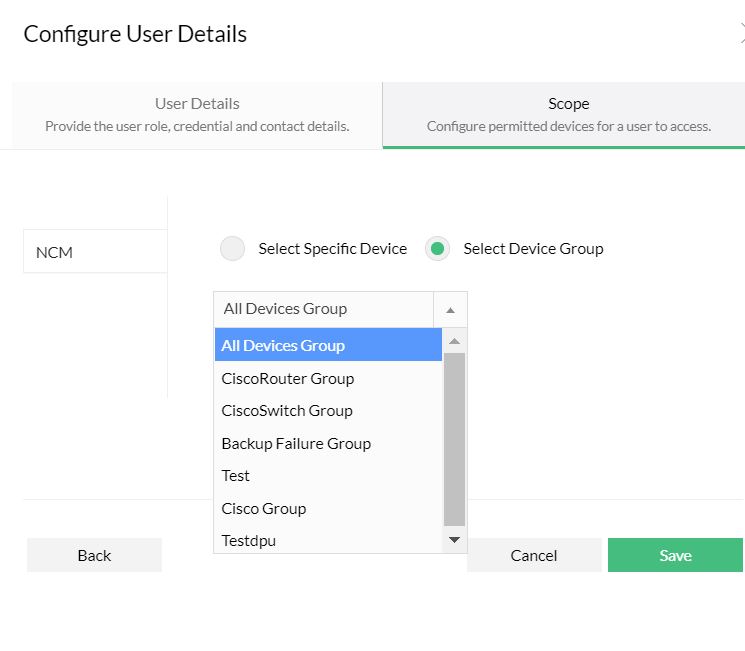
Task: Click the All Devices Group combo box field
Action: [325, 309]
